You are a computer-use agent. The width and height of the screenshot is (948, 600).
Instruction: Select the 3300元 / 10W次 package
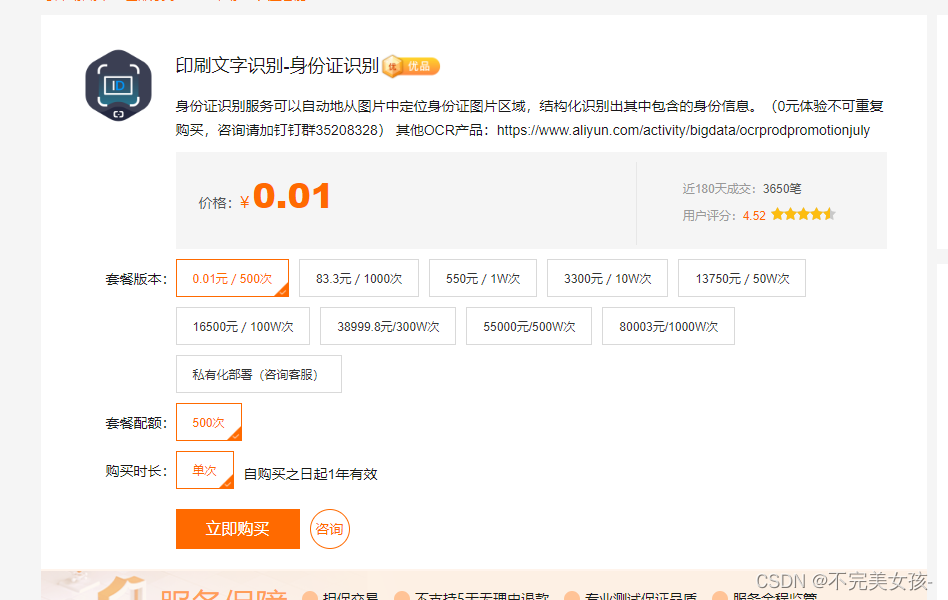pos(608,278)
